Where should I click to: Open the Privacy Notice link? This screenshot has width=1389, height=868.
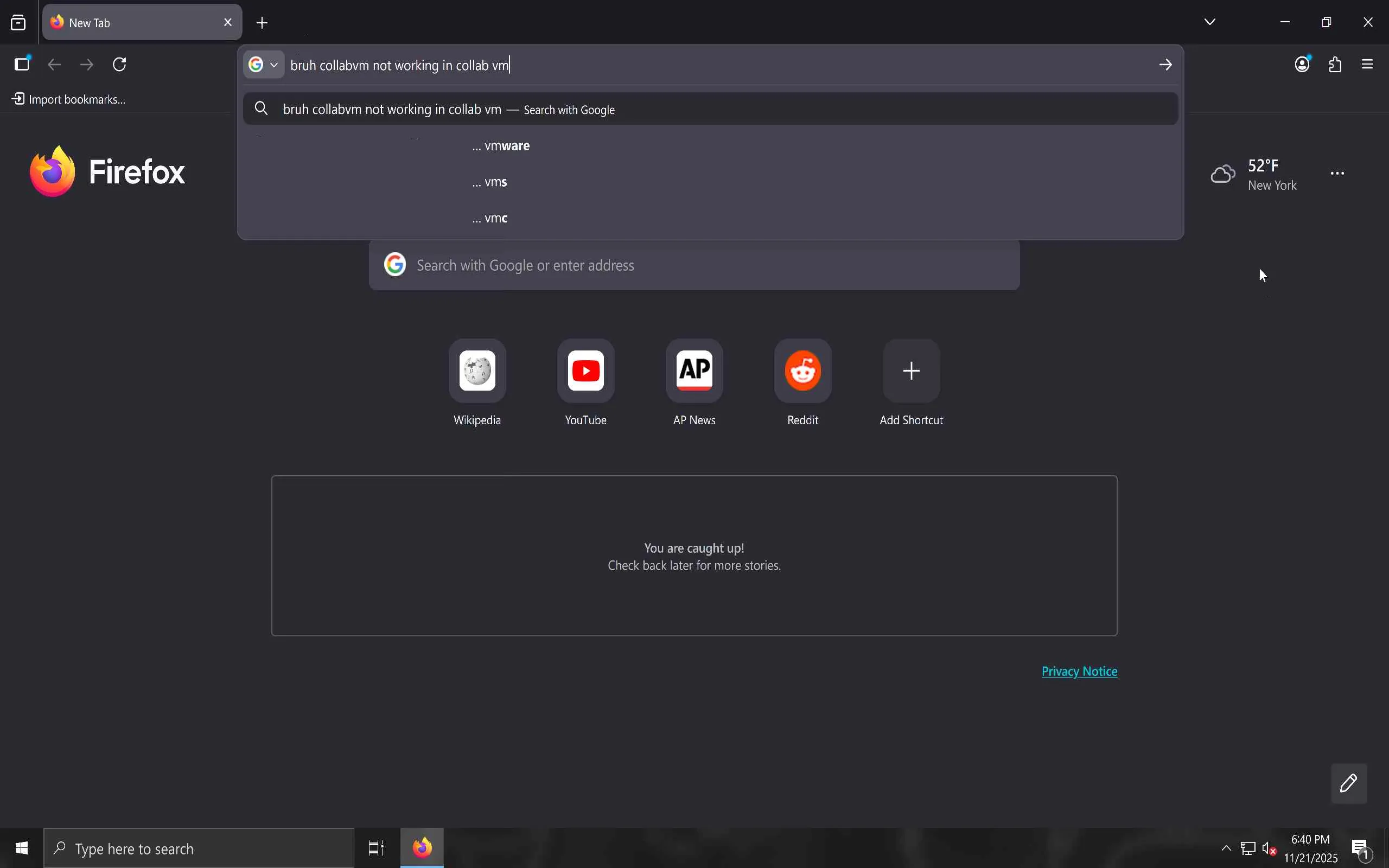1079,671
